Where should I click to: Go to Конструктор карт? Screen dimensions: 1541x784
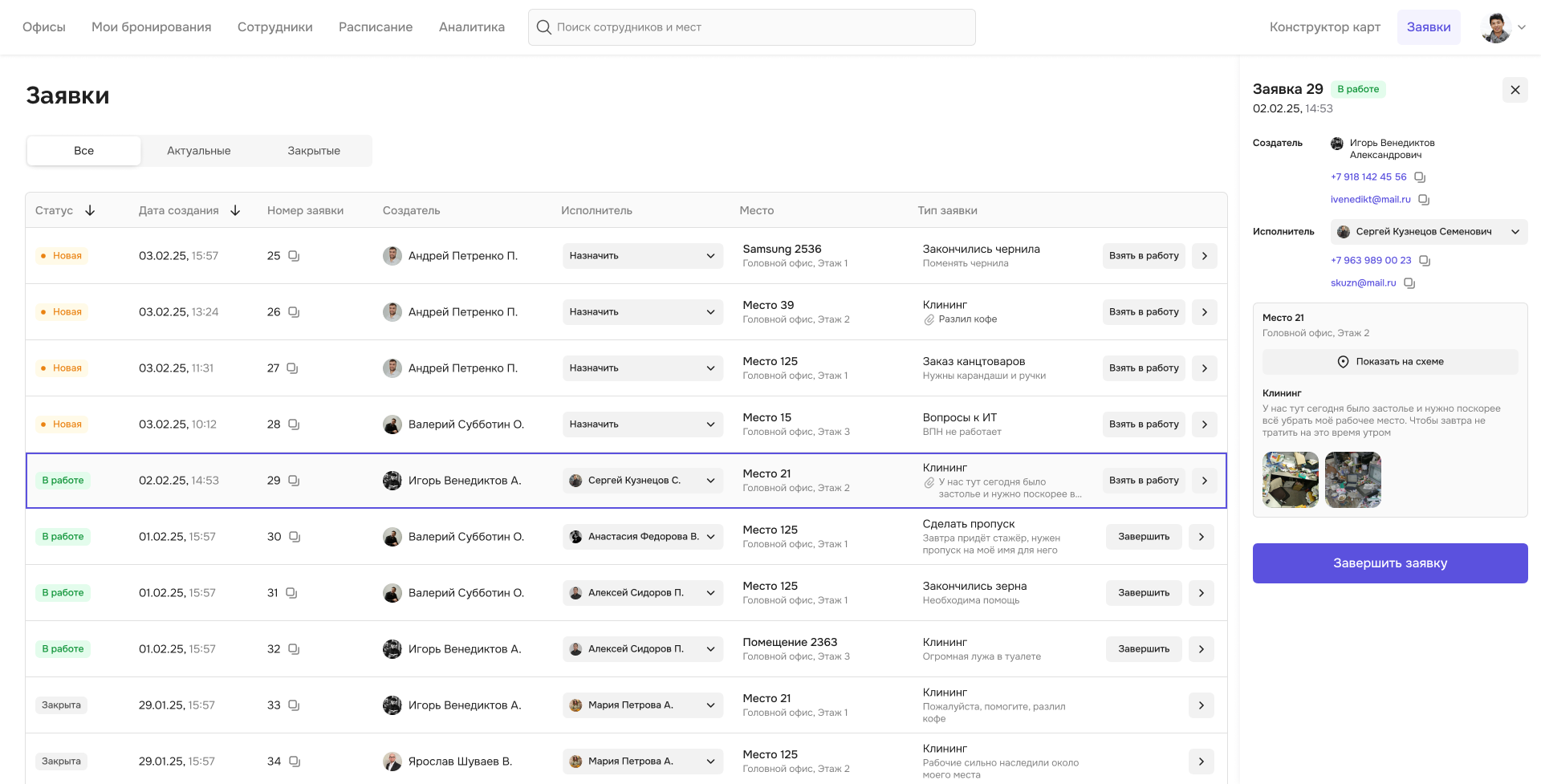point(1324,27)
